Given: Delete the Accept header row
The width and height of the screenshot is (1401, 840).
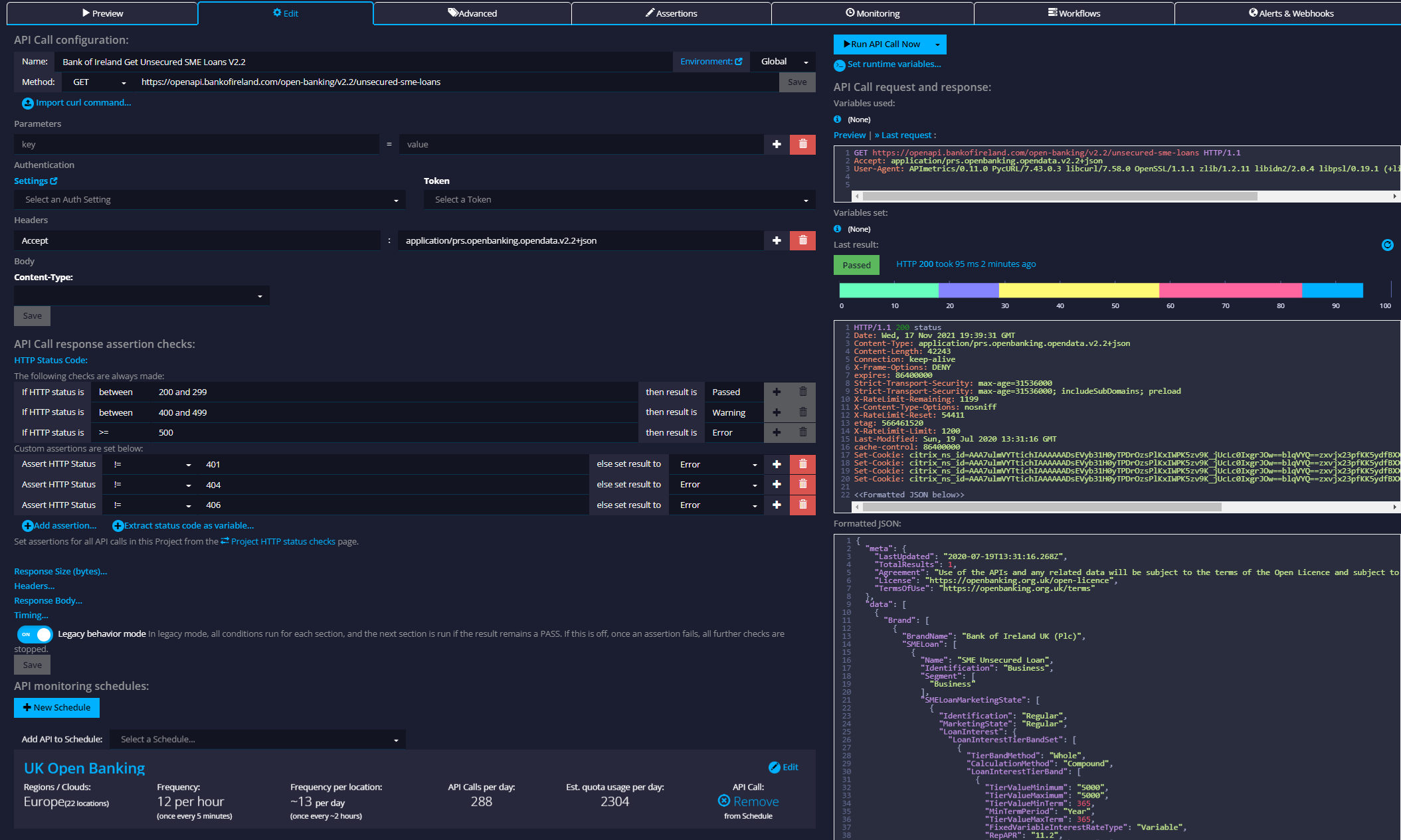Looking at the screenshot, I should pyautogui.click(x=802, y=240).
